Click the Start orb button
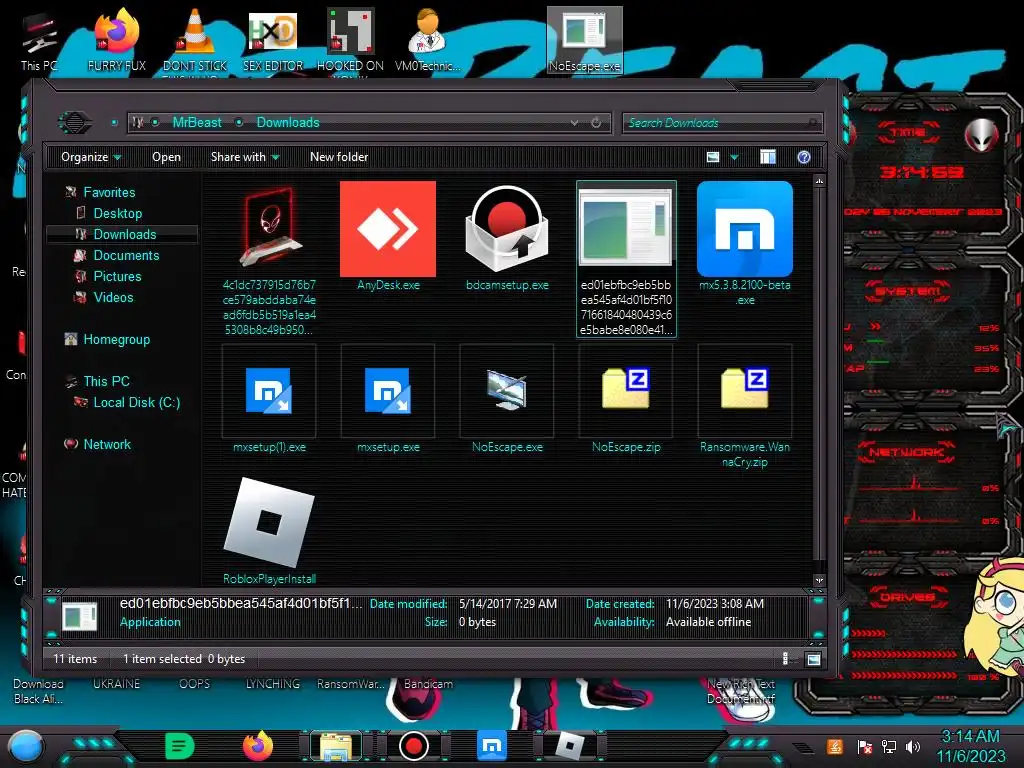The image size is (1024, 768). 26,747
